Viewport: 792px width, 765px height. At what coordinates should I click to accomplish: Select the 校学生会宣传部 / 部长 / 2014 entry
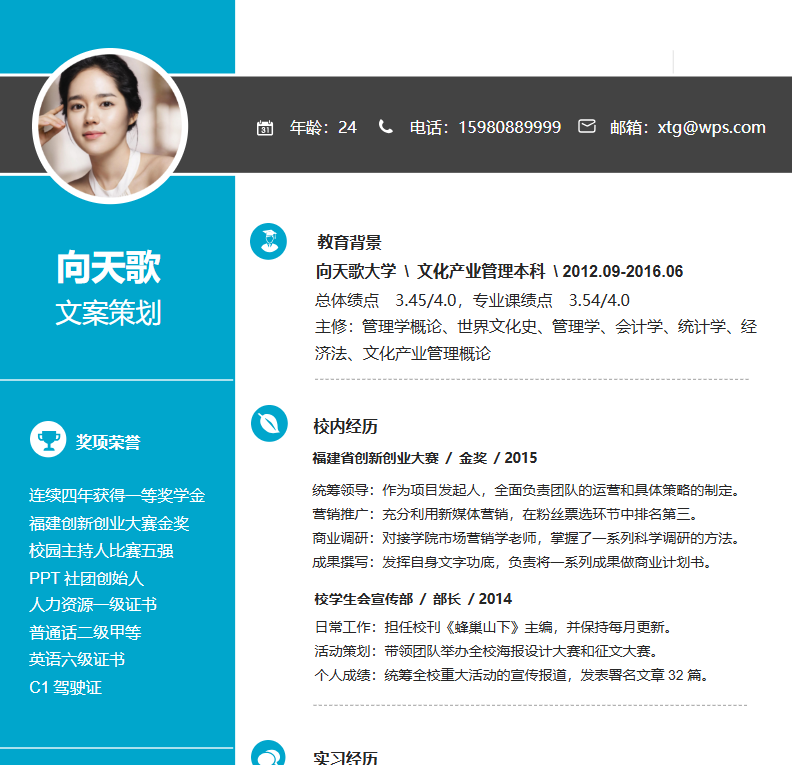pos(412,599)
